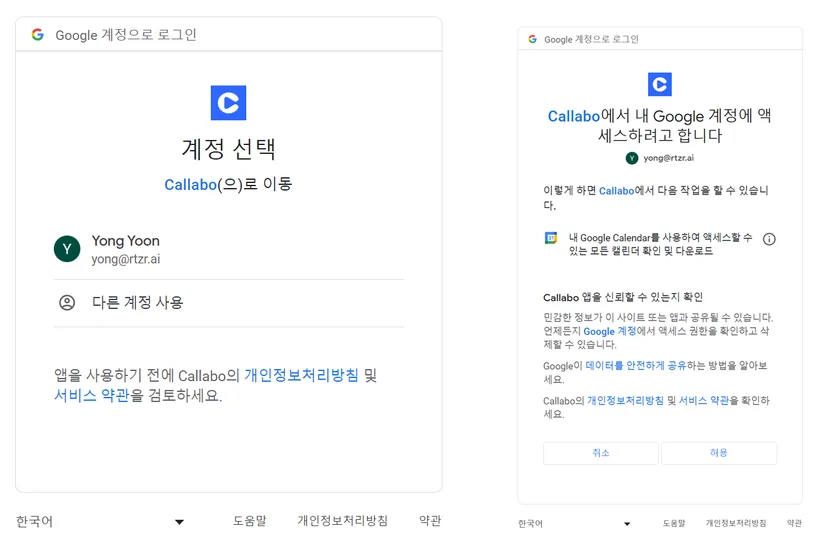
Task: Click '계정 선택' heading text
Action: pyautogui.click(x=228, y=148)
